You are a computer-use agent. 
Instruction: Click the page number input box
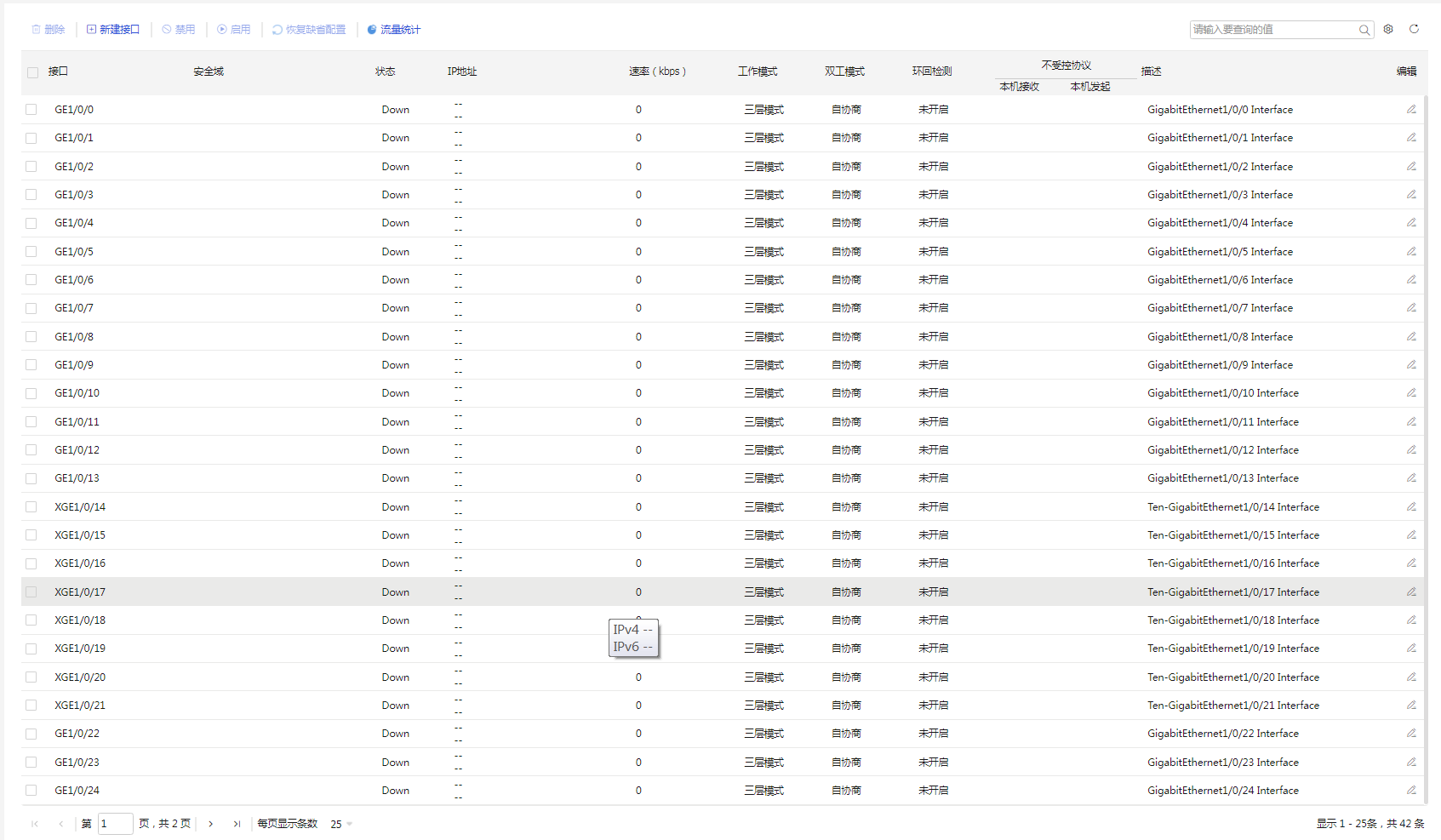click(115, 824)
